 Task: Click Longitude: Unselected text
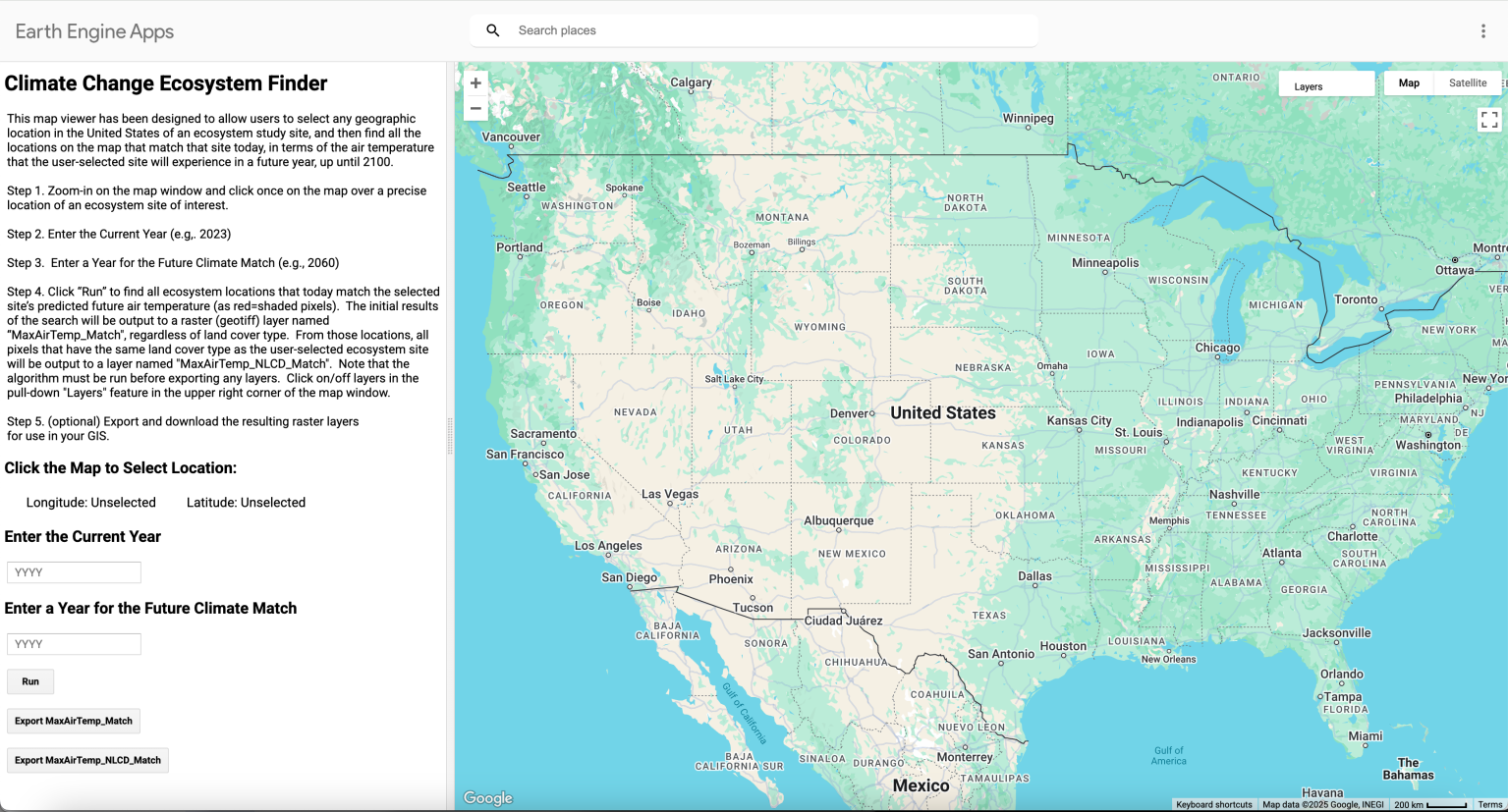[x=90, y=503]
